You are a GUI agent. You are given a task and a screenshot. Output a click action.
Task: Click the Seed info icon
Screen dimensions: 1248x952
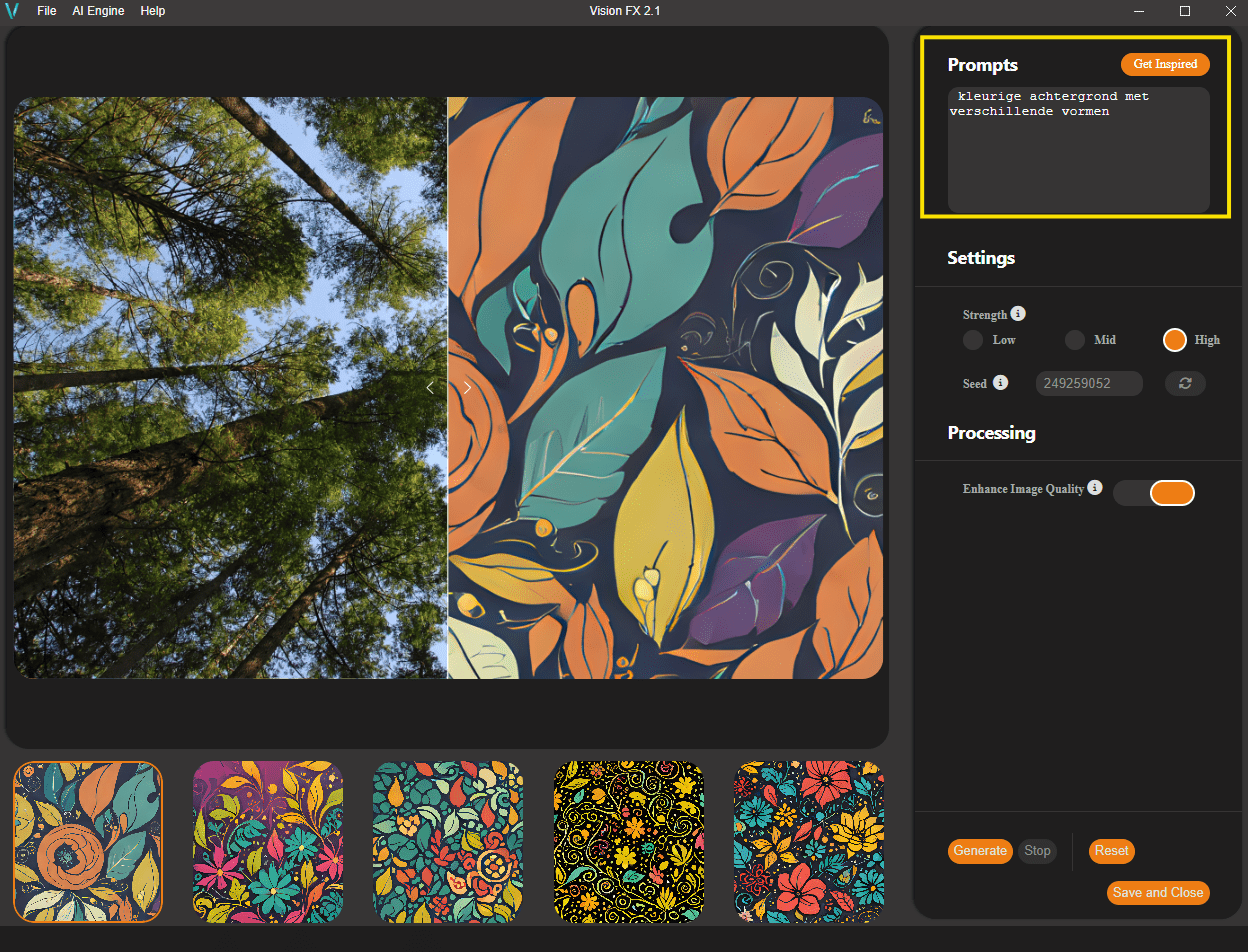1000,383
